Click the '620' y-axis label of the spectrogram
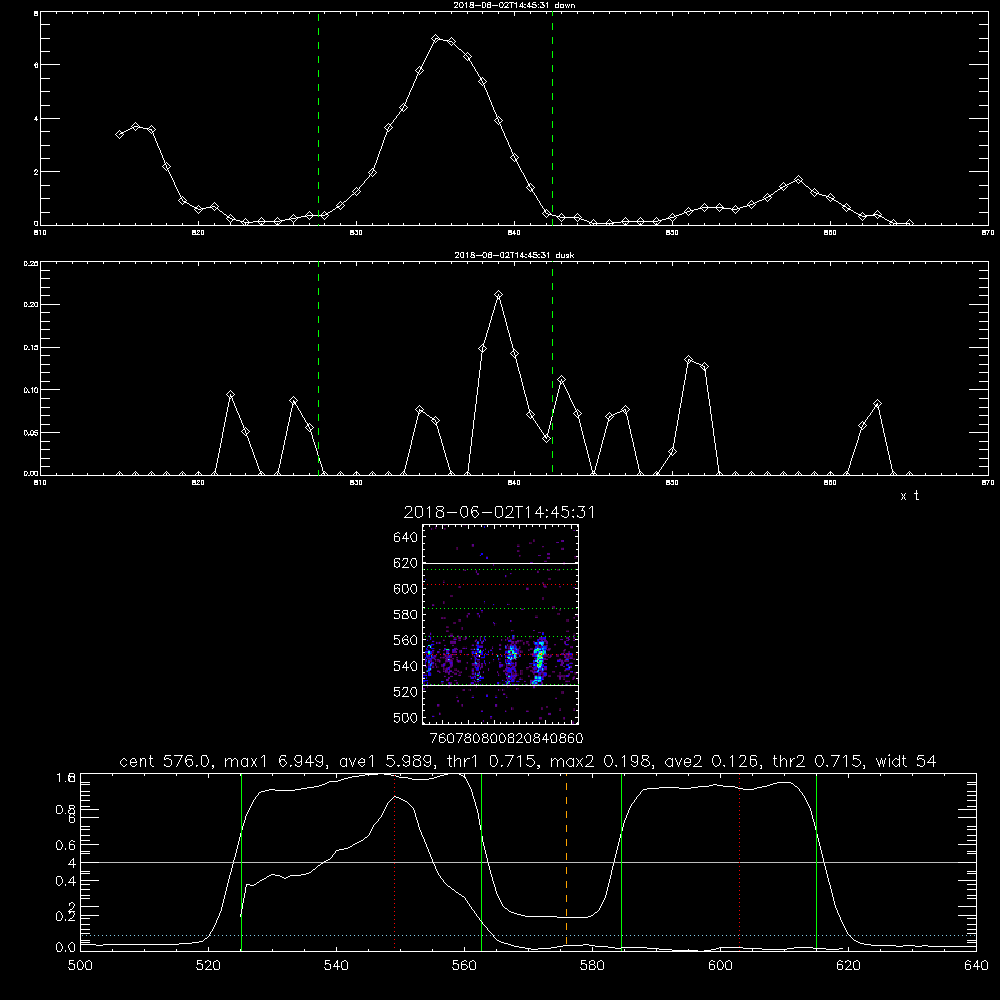 click(x=406, y=563)
